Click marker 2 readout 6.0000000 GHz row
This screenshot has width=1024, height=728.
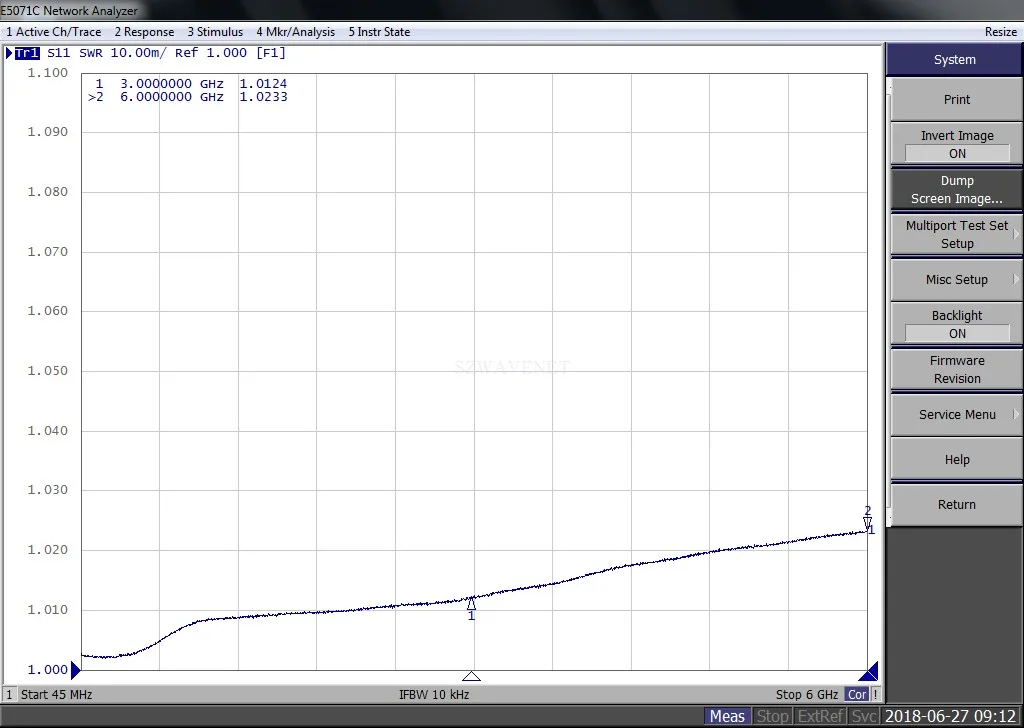click(187, 97)
